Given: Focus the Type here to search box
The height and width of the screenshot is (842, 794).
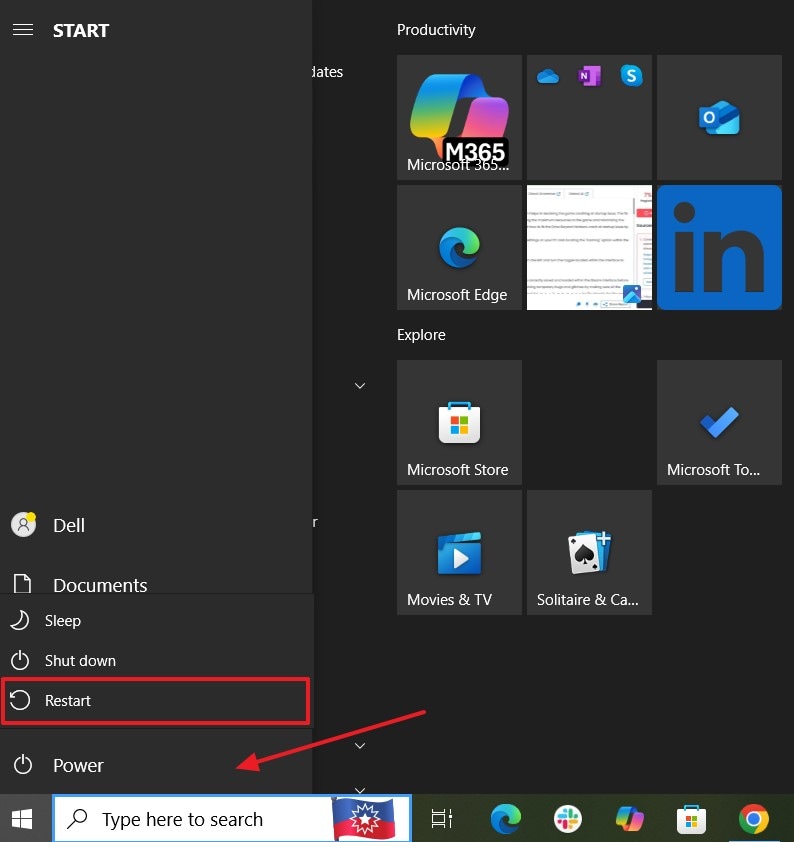Looking at the screenshot, I should [232, 819].
